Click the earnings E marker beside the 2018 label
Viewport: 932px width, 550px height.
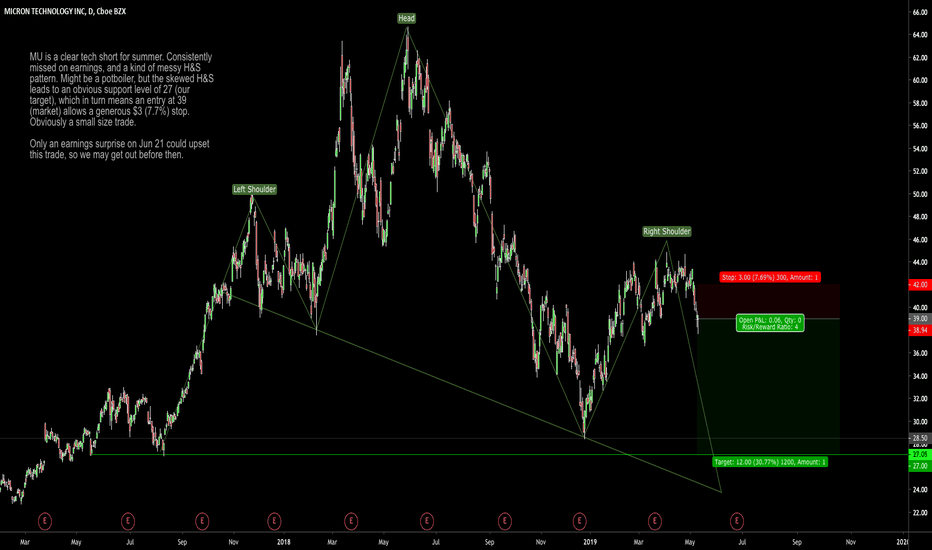pyautogui.click(x=274, y=521)
